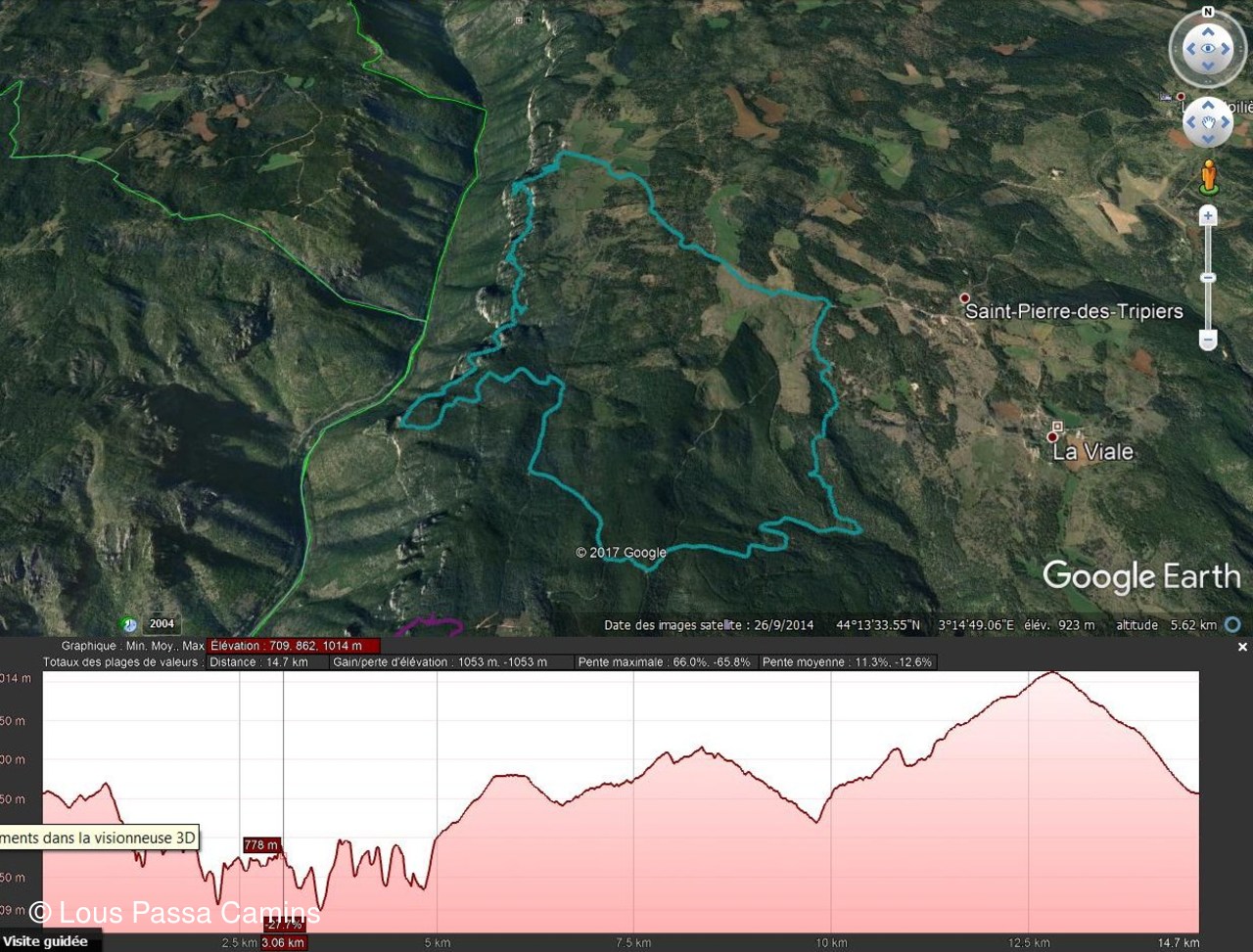This screenshot has height=952, width=1253.
Task: Click the North indicator on the compass
Action: click(x=1207, y=13)
